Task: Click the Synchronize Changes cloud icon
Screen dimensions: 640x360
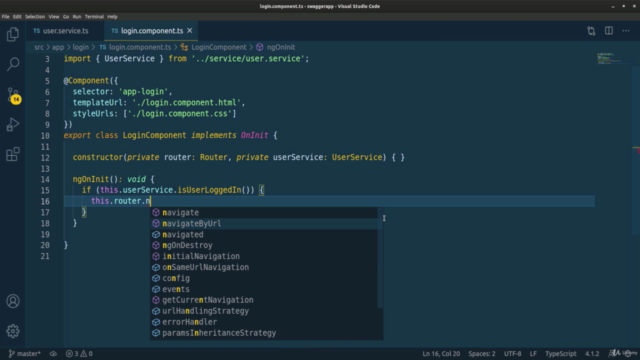Action: coord(53,353)
